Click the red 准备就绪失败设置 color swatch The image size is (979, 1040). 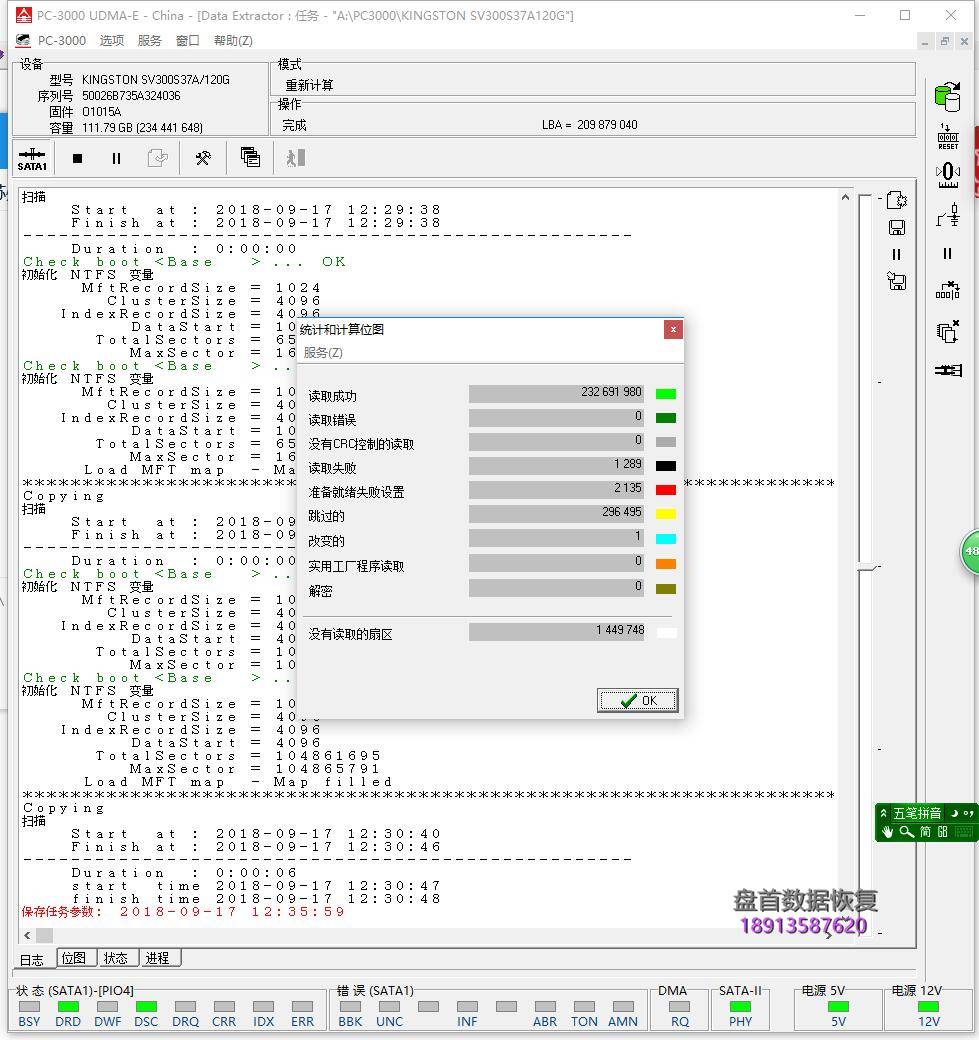[x=666, y=489]
